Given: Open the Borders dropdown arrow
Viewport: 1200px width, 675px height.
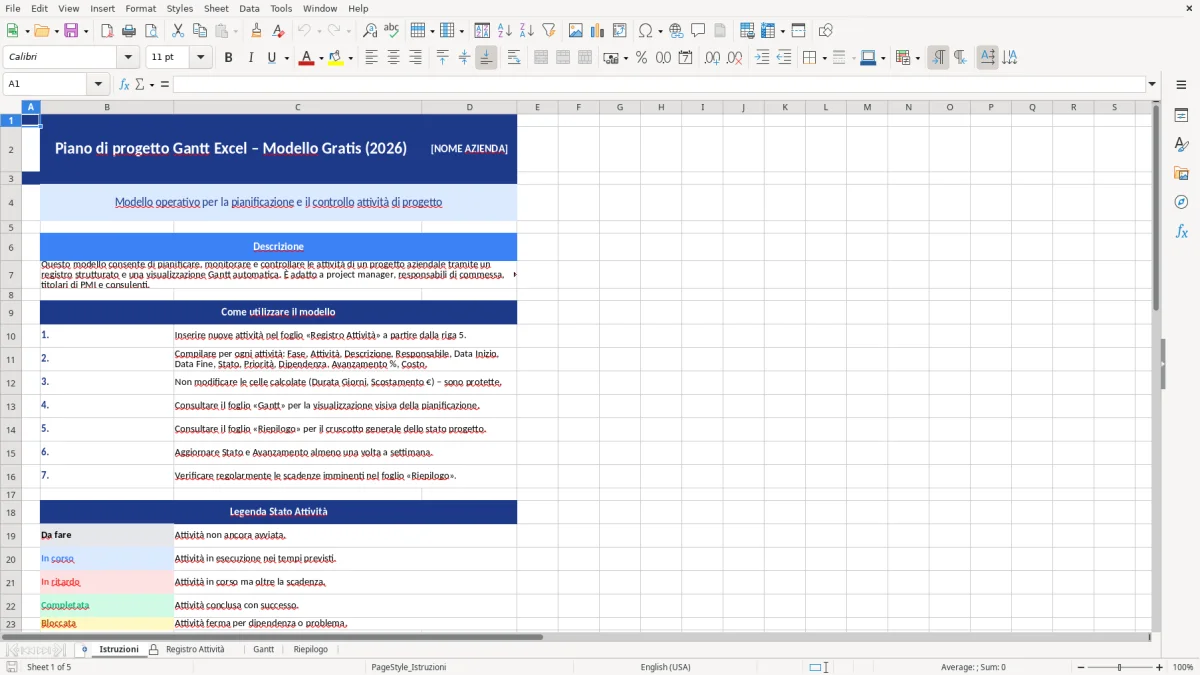Looking at the screenshot, I should pos(824,58).
